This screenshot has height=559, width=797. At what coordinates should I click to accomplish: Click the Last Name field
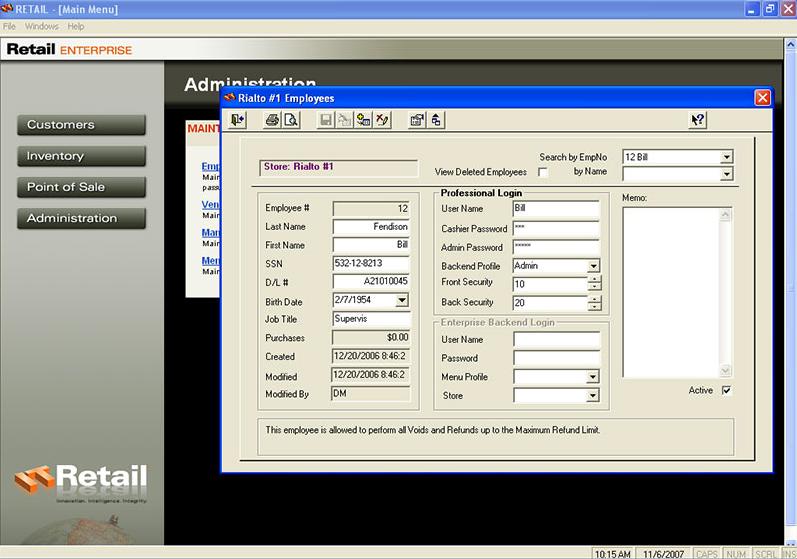coord(371,227)
